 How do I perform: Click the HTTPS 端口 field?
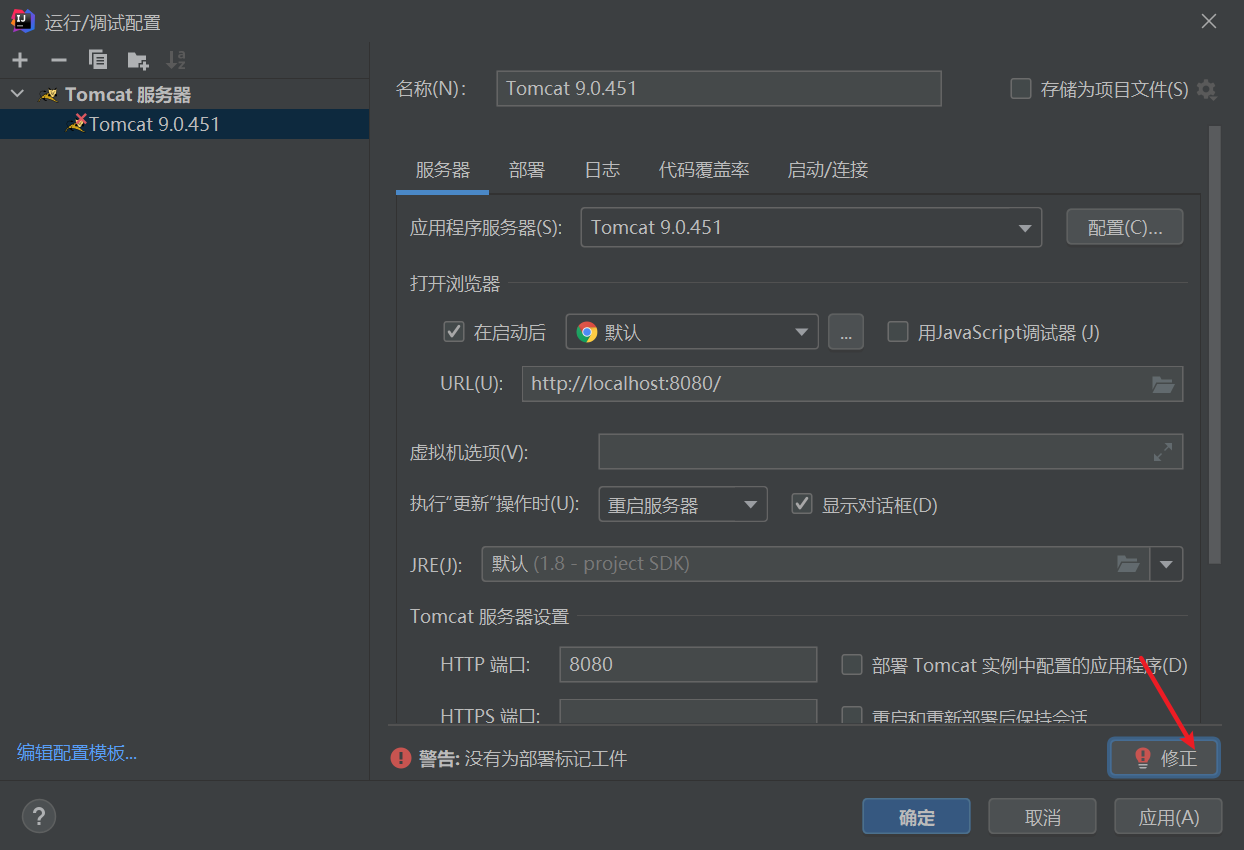[x=688, y=712]
